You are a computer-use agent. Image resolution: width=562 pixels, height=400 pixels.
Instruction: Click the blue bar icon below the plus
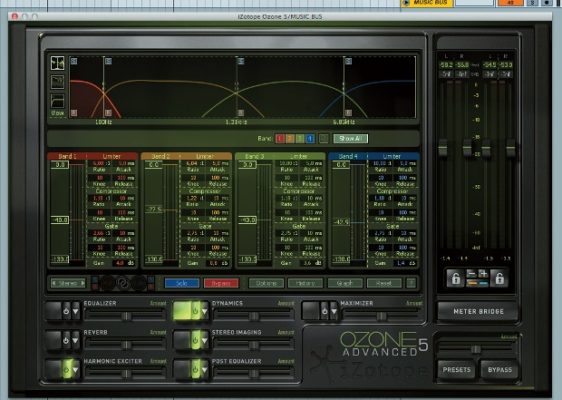click(483, 283)
